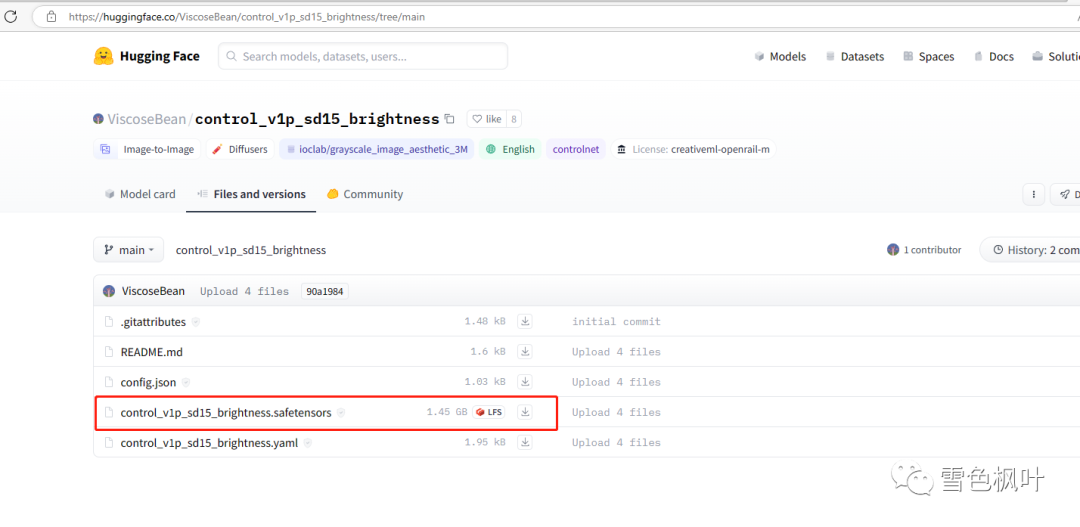Open control_v1p_sd15_brightness.yaml file

click(209, 443)
